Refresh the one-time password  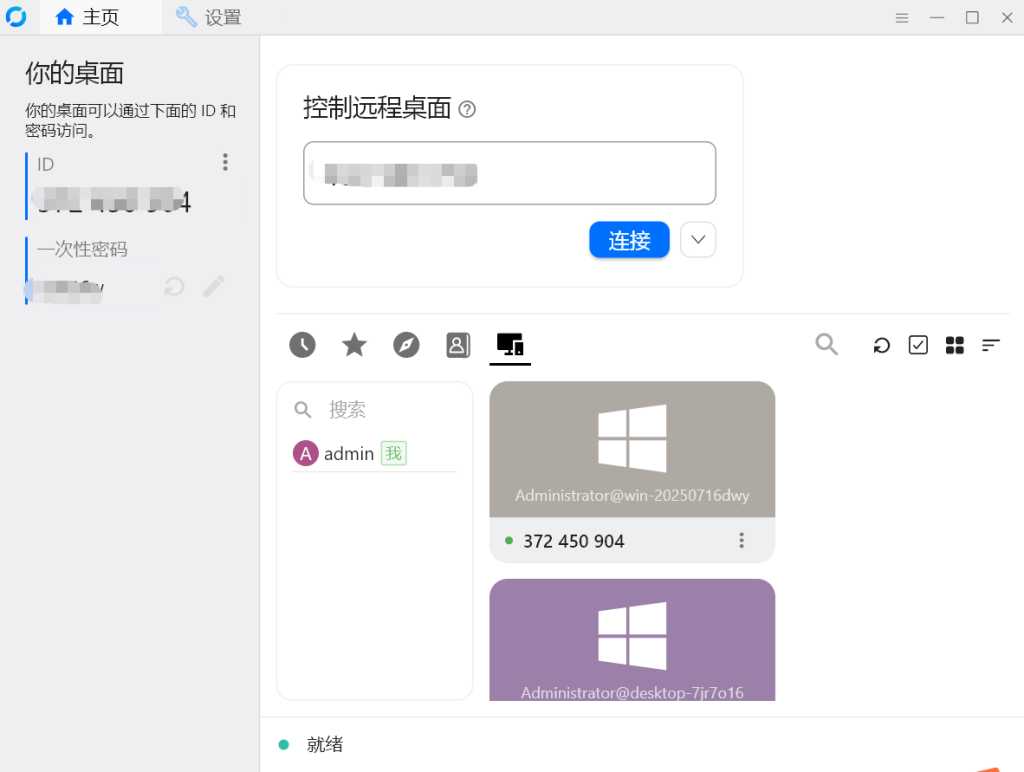(x=174, y=287)
